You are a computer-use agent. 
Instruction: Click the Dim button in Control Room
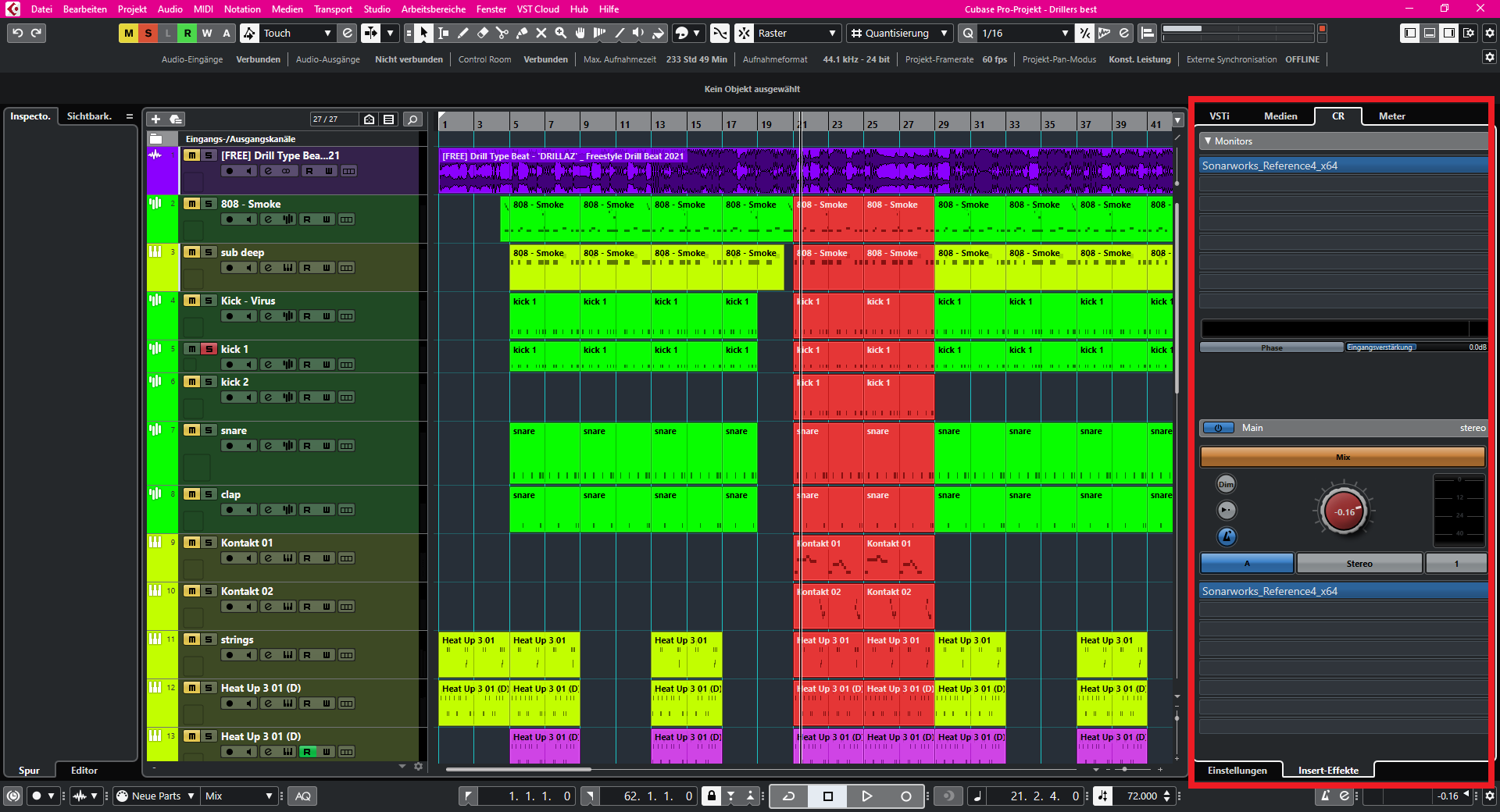[x=1226, y=484]
